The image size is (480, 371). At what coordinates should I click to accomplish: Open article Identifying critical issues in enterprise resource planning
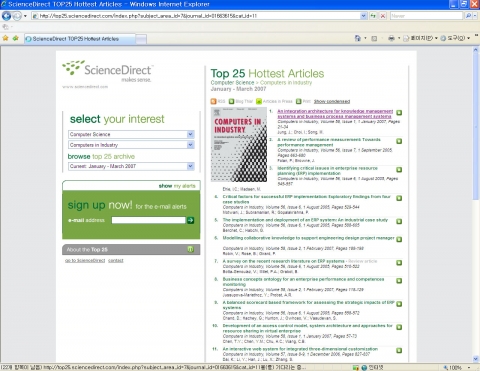tap(327, 171)
